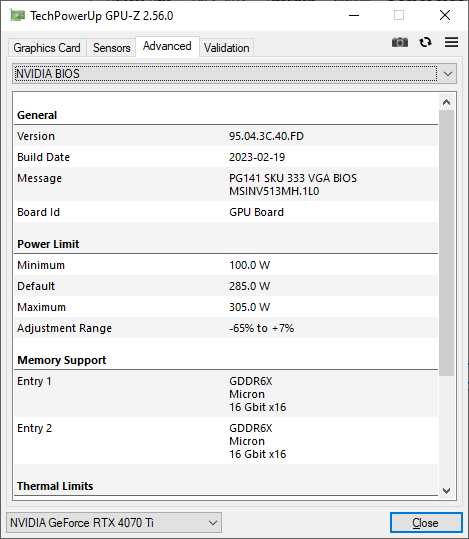Click the refresh arrows icon
Viewport: 469px width, 539px height.
pyautogui.click(x=425, y=42)
